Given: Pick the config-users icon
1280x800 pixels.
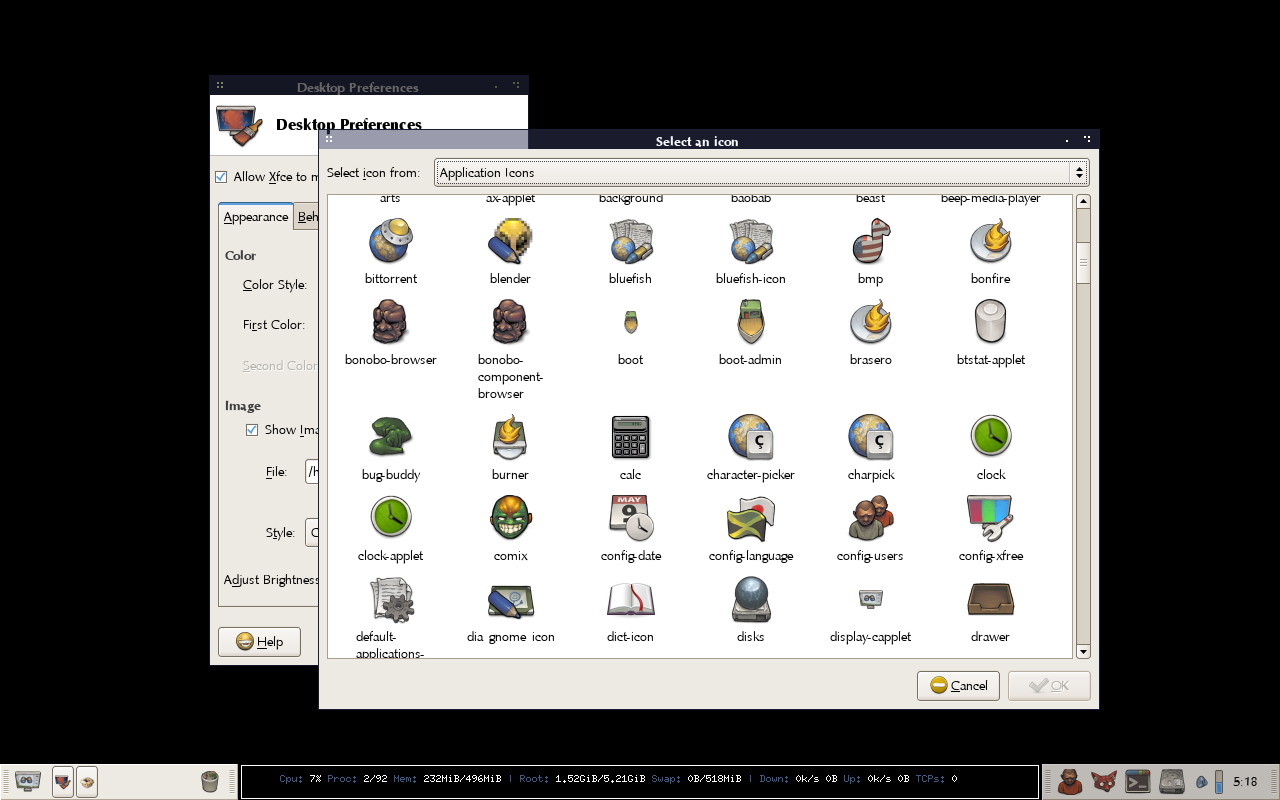Looking at the screenshot, I should pos(870,518).
